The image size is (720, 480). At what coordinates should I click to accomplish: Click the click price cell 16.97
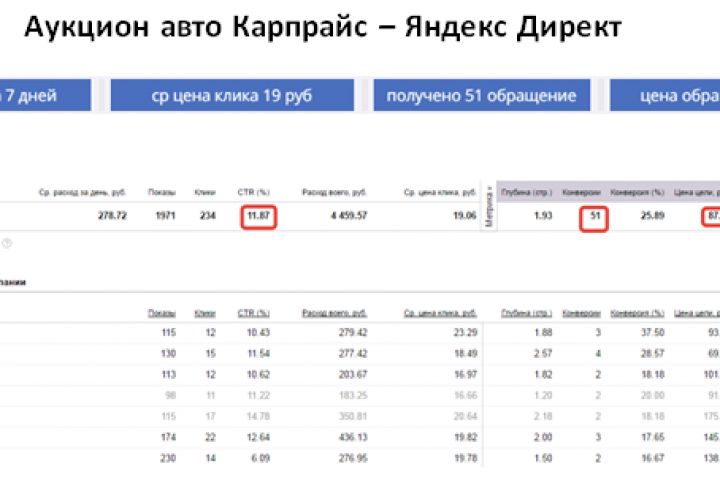tap(465, 374)
